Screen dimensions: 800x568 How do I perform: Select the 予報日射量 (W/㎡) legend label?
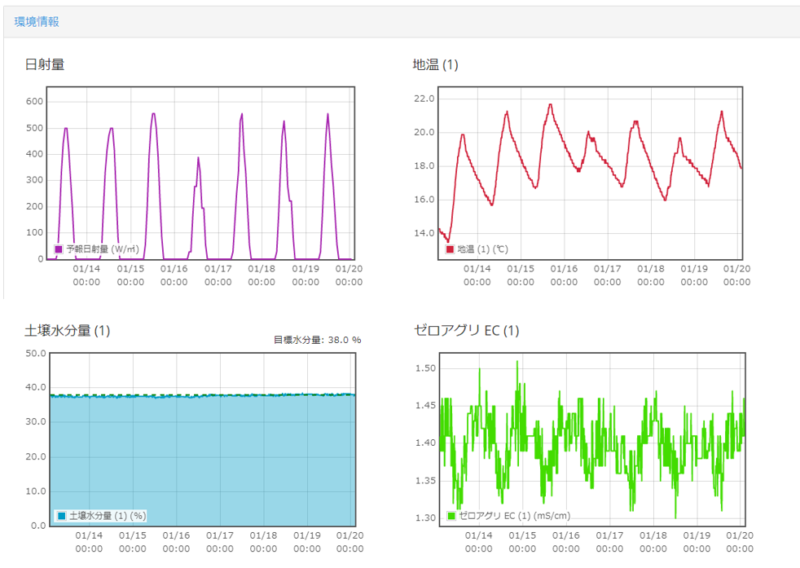coord(103,249)
